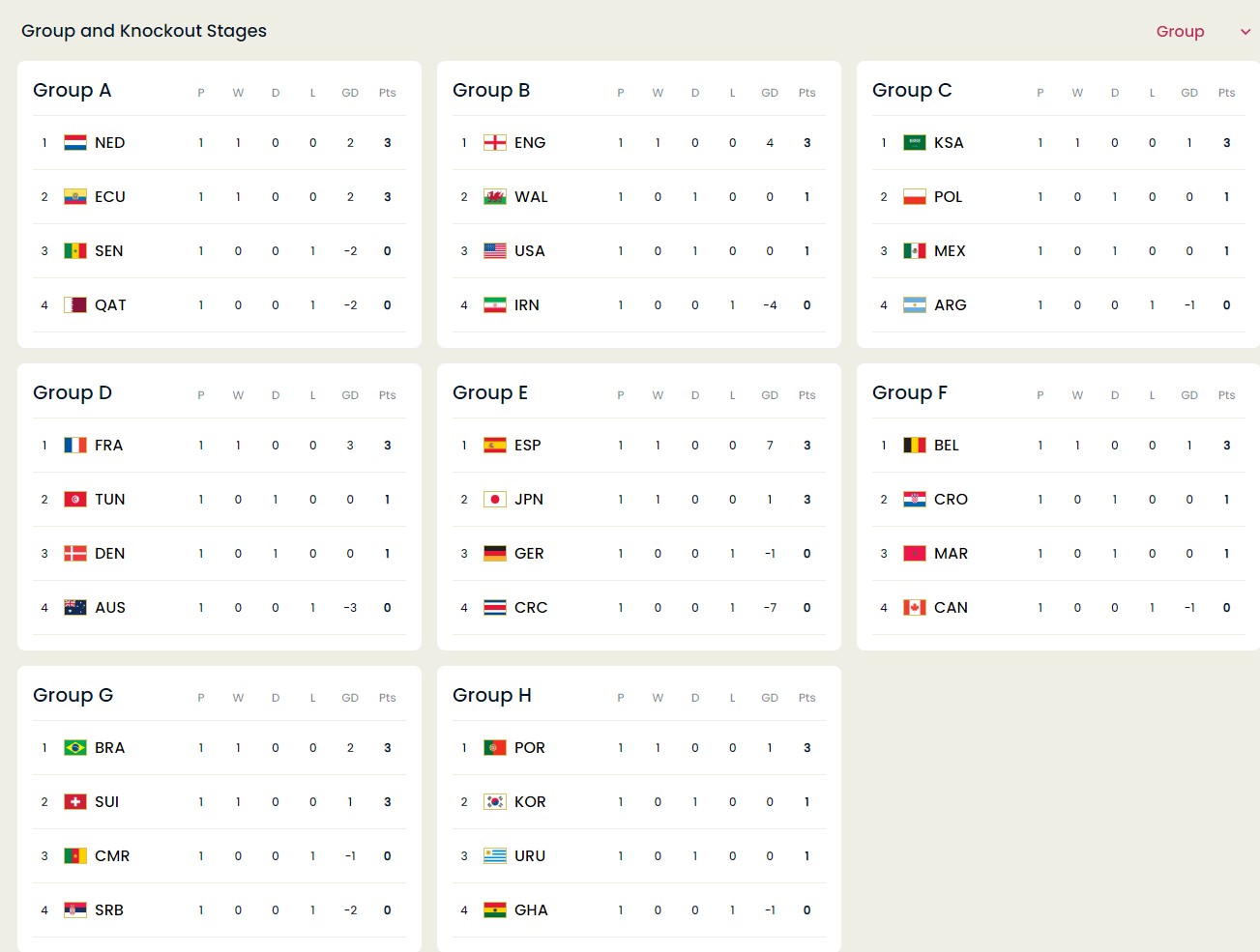Screen dimensions: 1260x952
Task: Click the GD column header in Group F
Action: tap(1189, 395)
